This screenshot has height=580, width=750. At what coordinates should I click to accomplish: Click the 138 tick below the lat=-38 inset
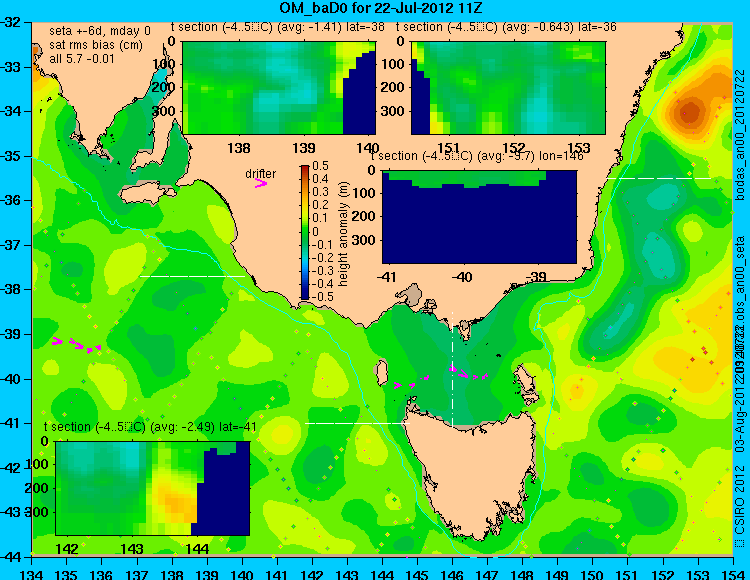(239, 148)
